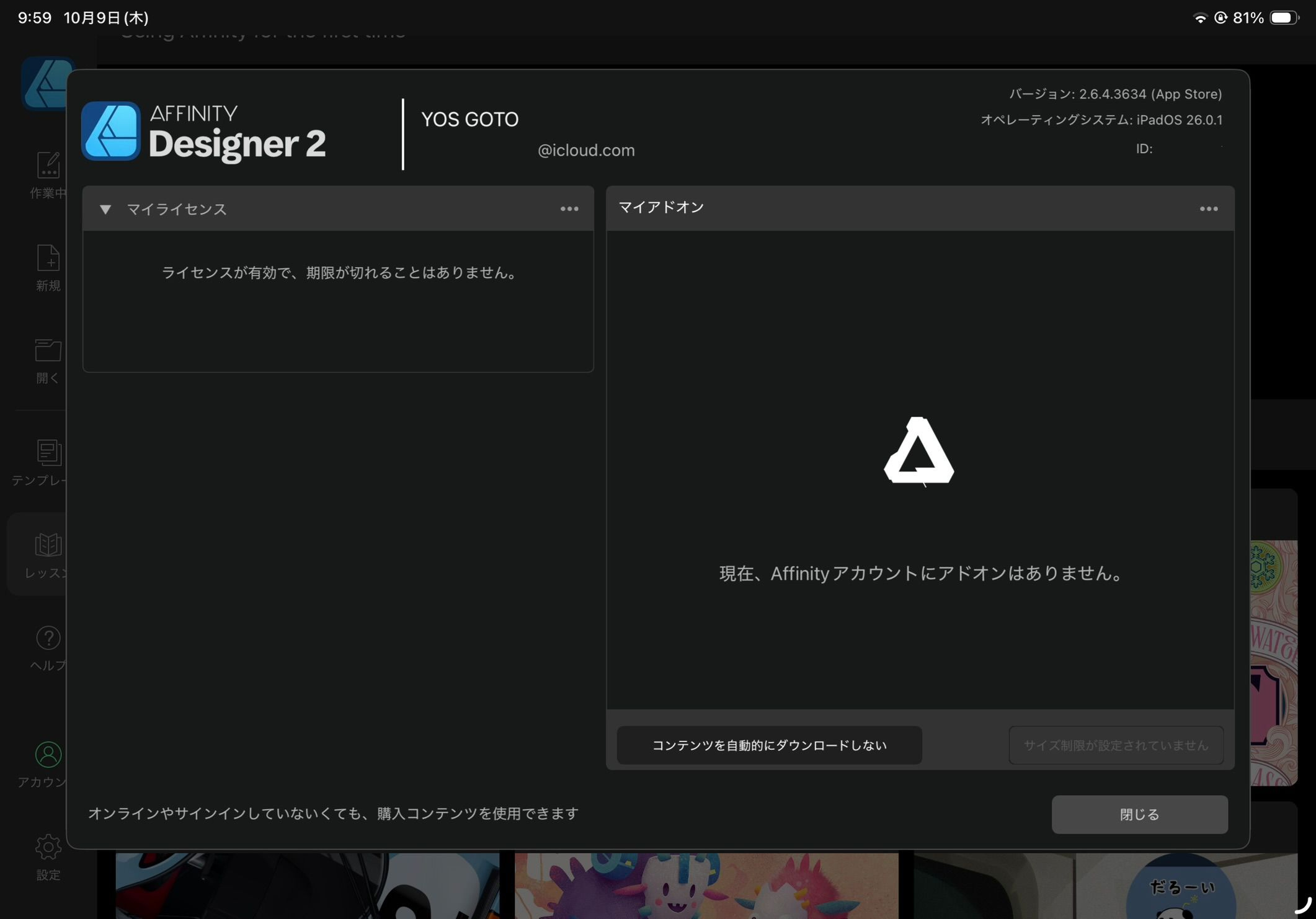Click the マイライセンス header label
Screen dimensions: 1316x919
(x=177, y=210)
